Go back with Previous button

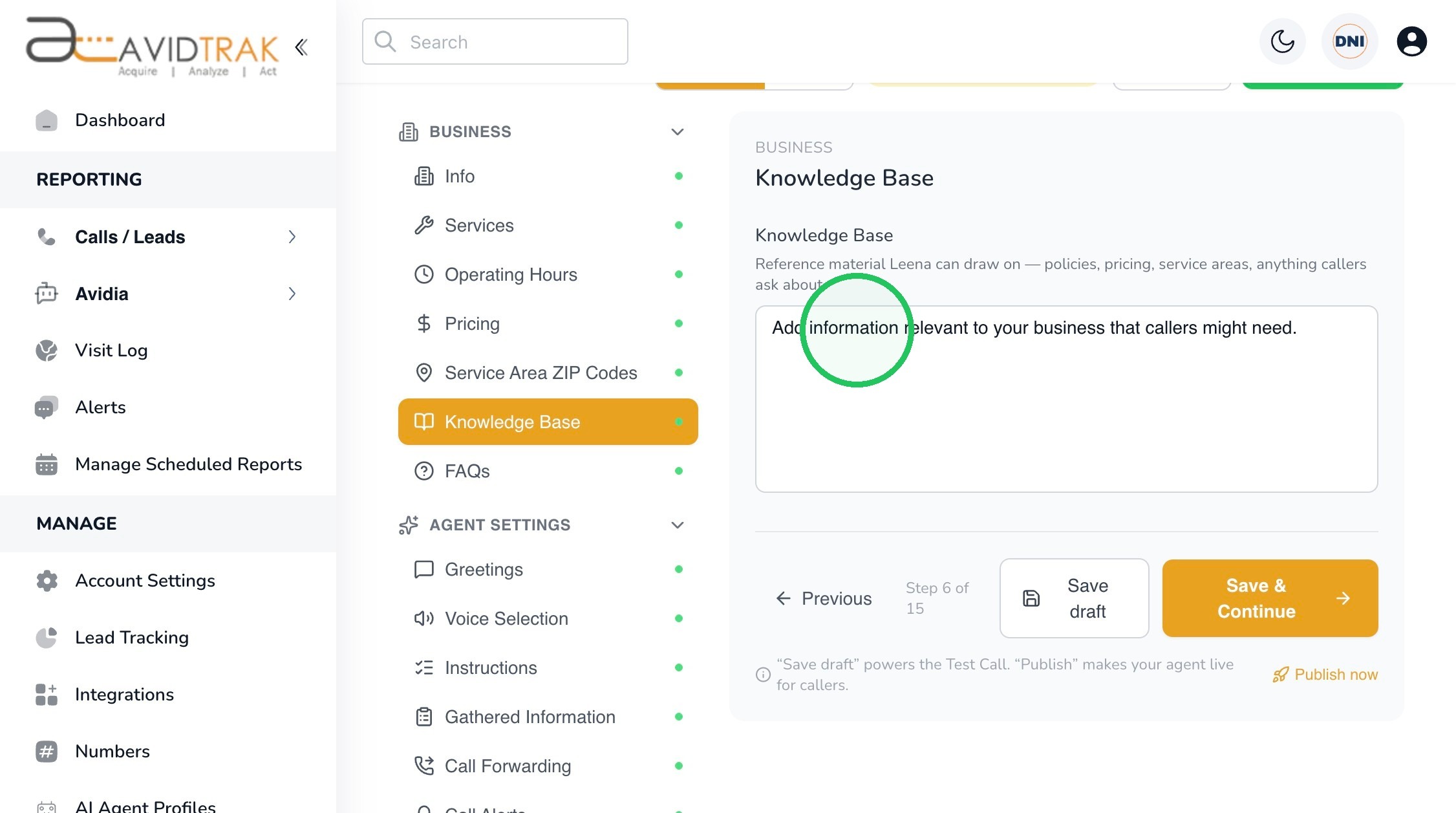pyautogui.click(x=824, y=598)
